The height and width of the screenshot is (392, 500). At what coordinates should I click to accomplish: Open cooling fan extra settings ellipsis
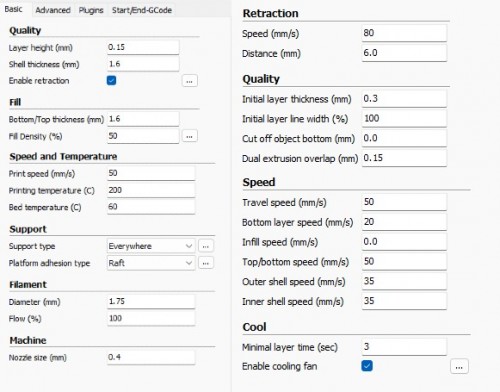(459, 366)
